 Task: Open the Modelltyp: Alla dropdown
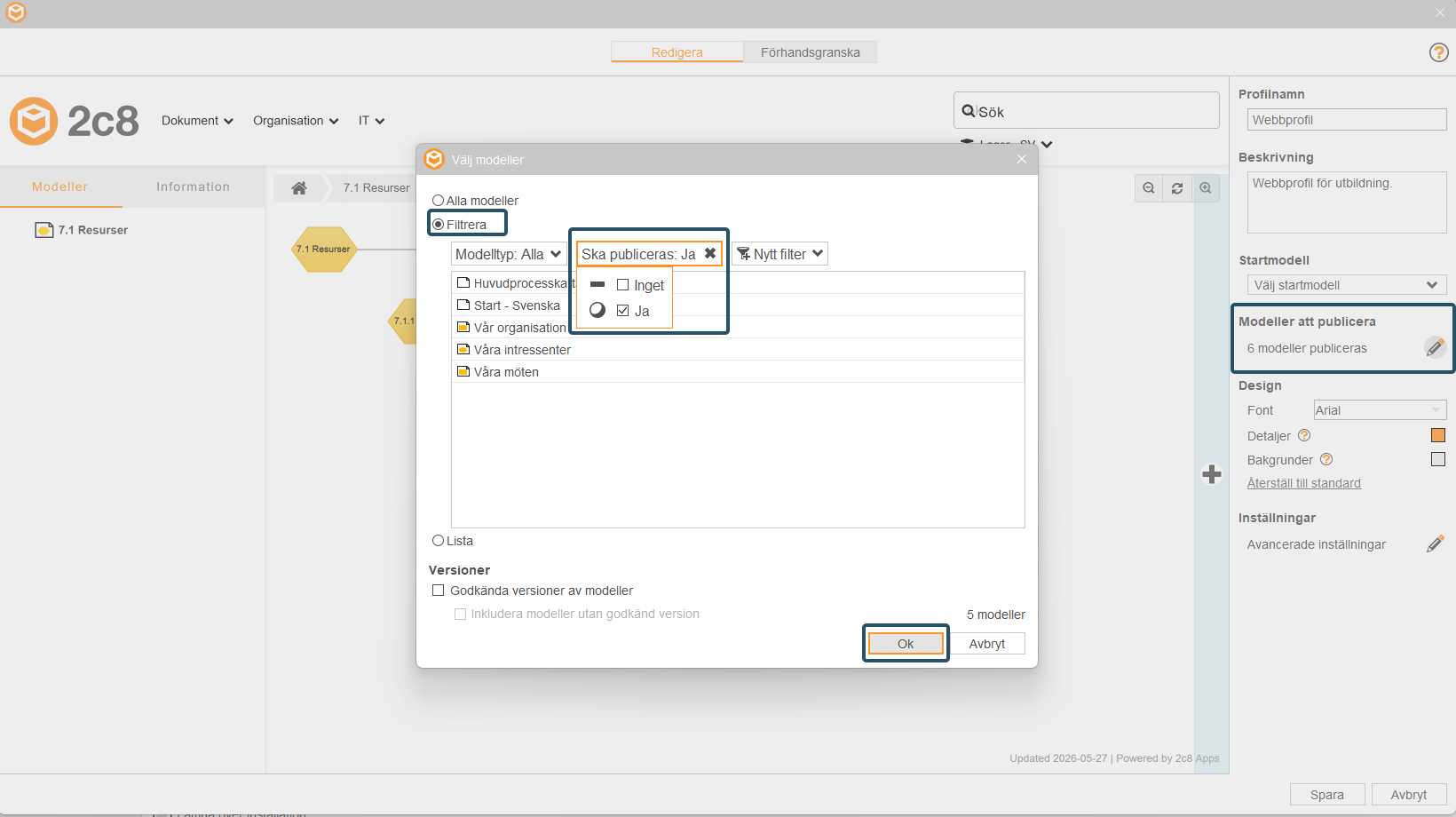pos(509,254)
